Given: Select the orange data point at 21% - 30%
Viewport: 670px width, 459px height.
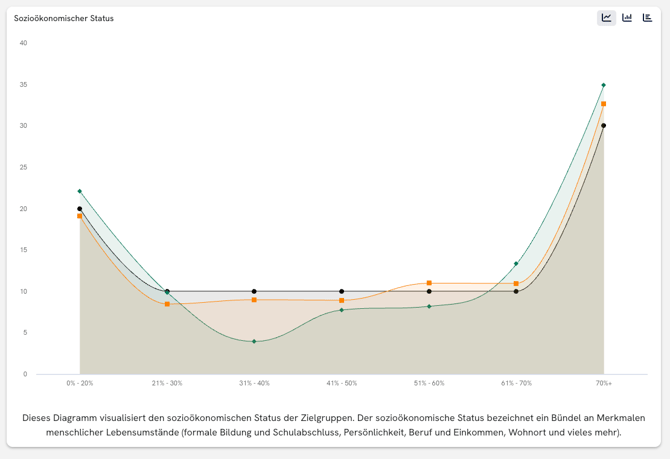Looking at the screenshot, I should [167, 304].
